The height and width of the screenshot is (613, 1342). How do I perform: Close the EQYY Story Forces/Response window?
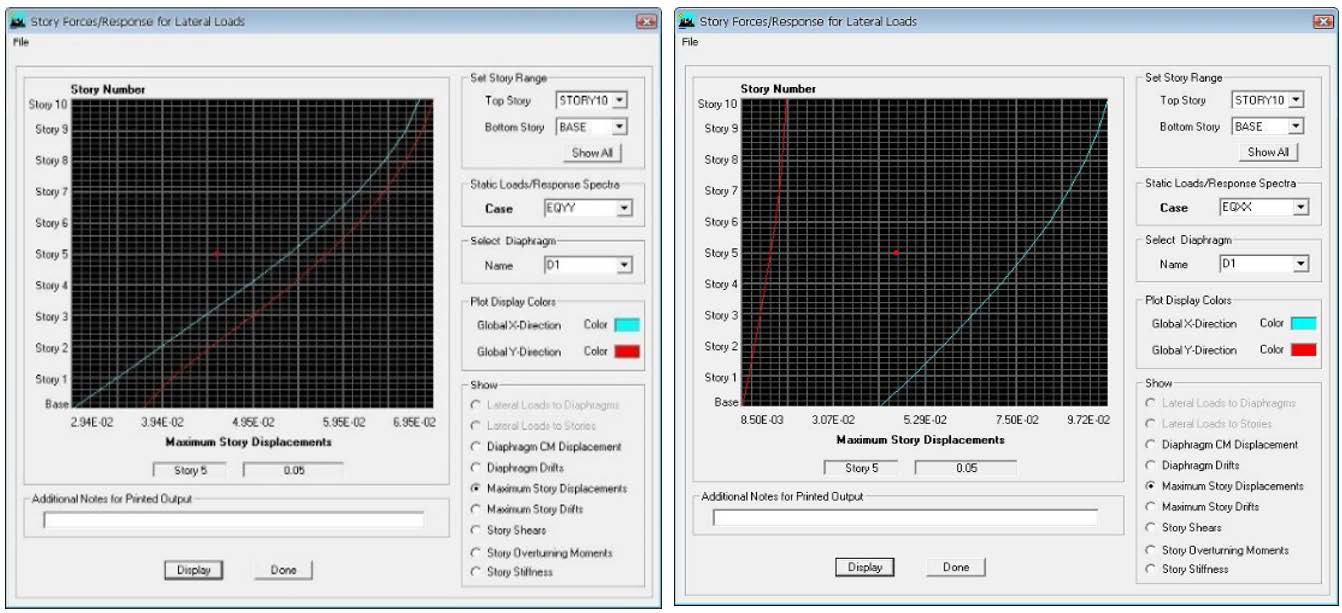pos(647,21)
